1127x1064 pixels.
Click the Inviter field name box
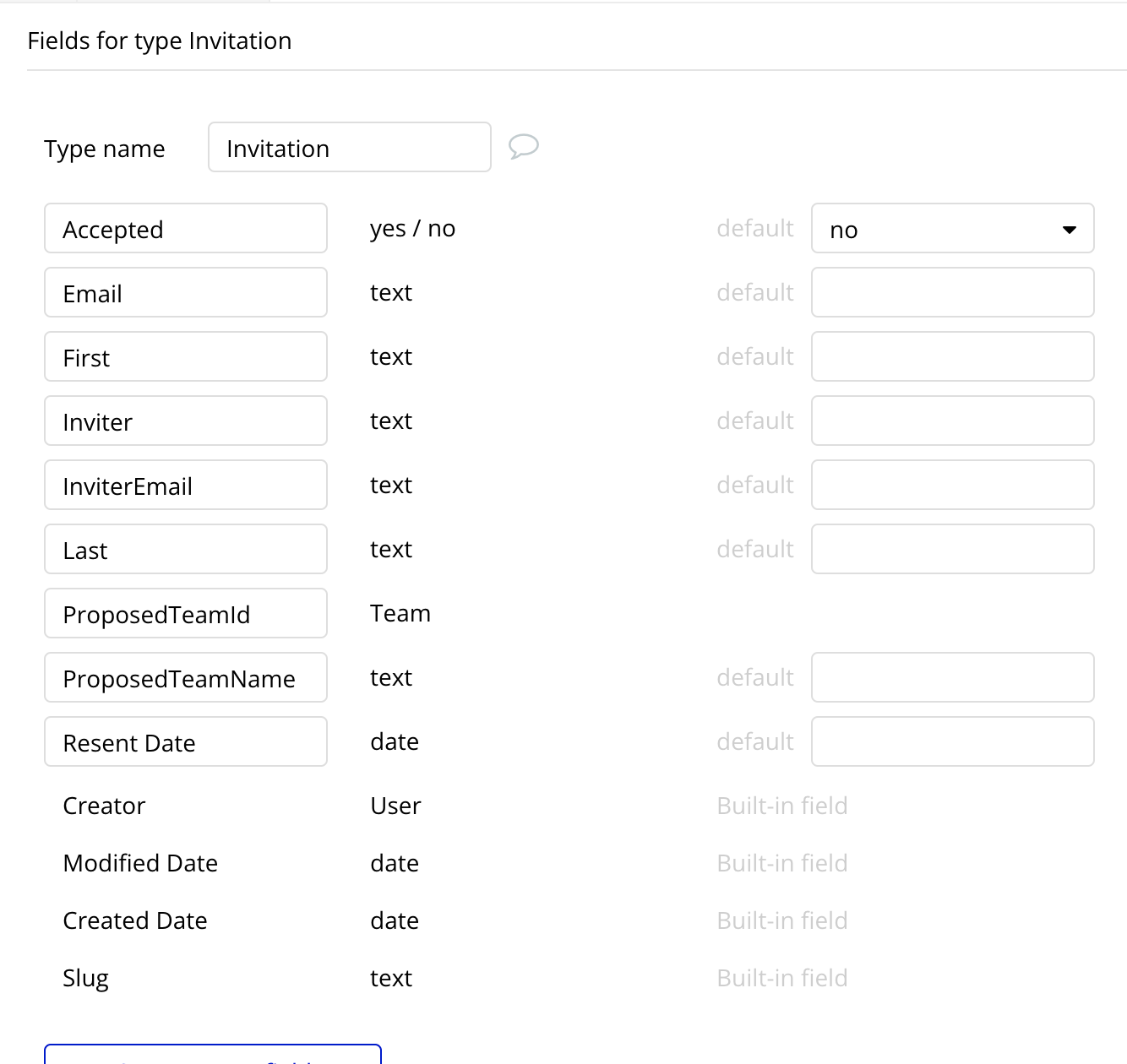[186, 421]
